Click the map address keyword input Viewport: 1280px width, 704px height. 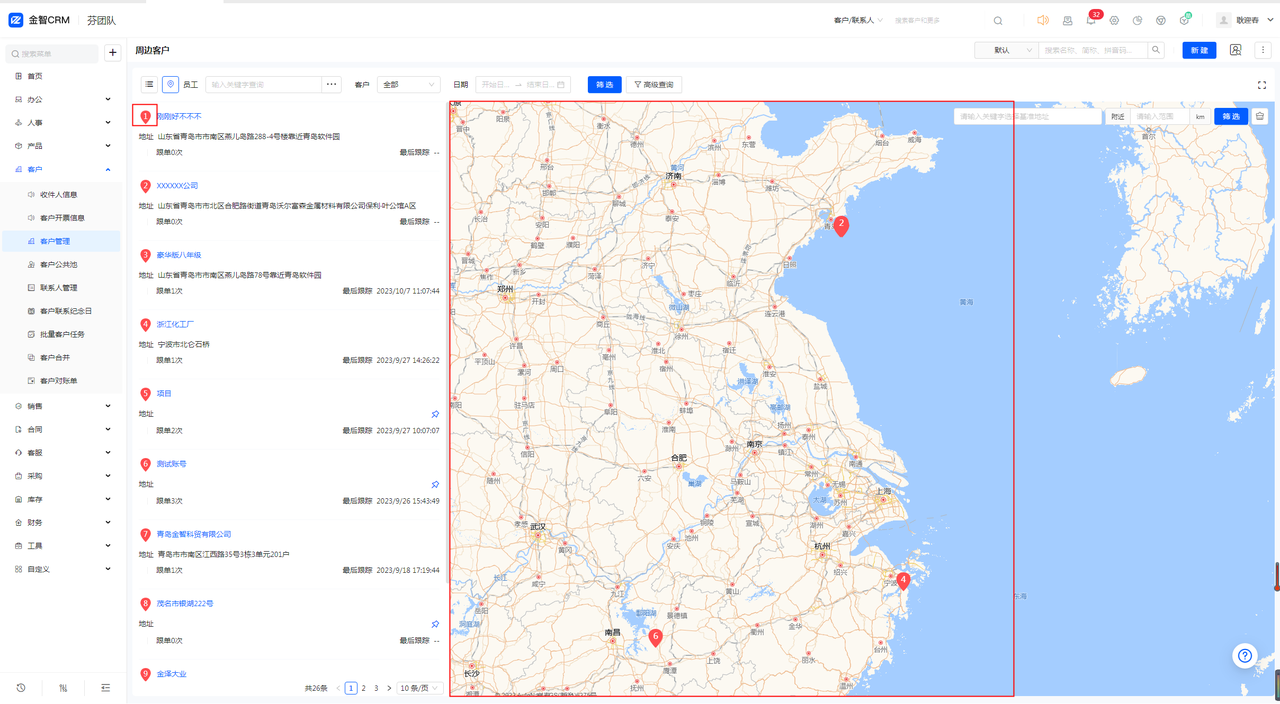coord(1028,116)
